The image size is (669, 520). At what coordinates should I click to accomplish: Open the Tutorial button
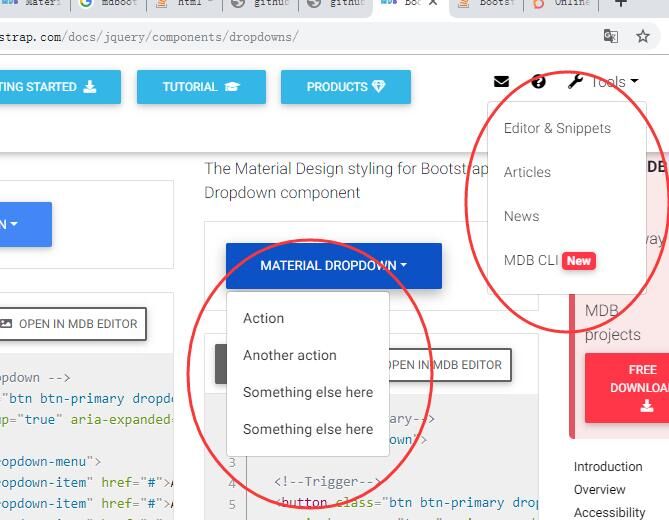click(x=201, y=87)
